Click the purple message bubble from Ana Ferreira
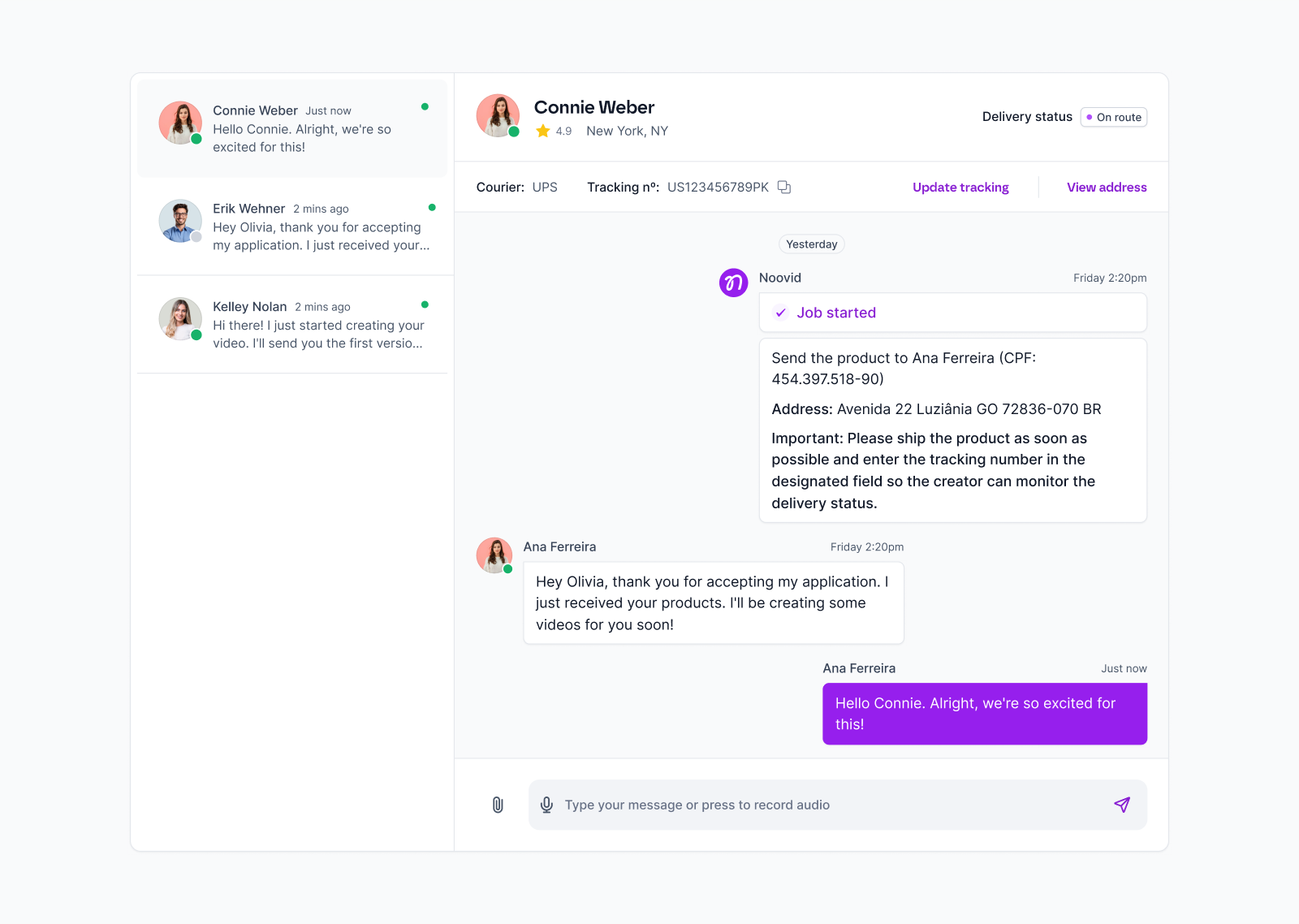This screenshot has width=1299, height=924. (984, 714)
